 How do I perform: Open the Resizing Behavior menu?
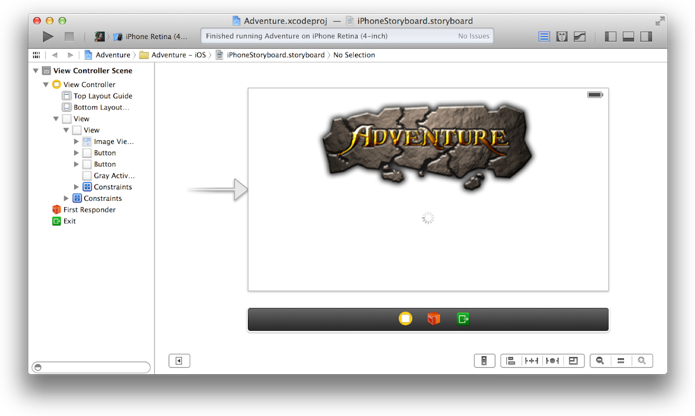[x=573, y=361]
